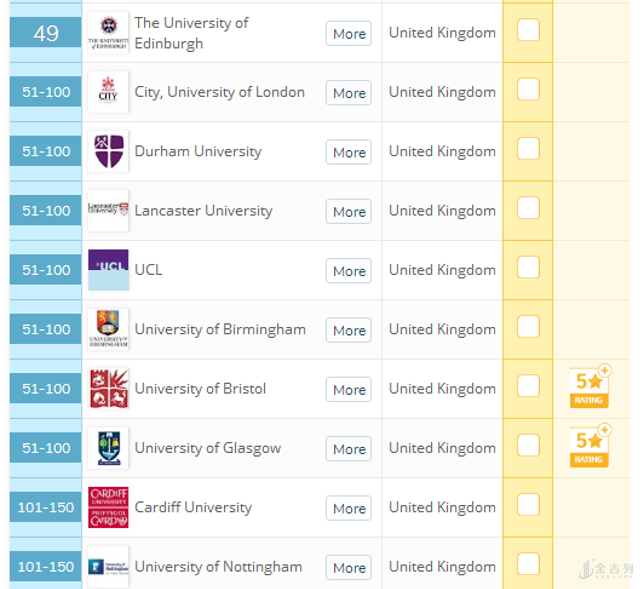Screen dimensions: 643x589
Task: Open the 5-star rating badge for Glasgow
Action: (x=589, y=448)
